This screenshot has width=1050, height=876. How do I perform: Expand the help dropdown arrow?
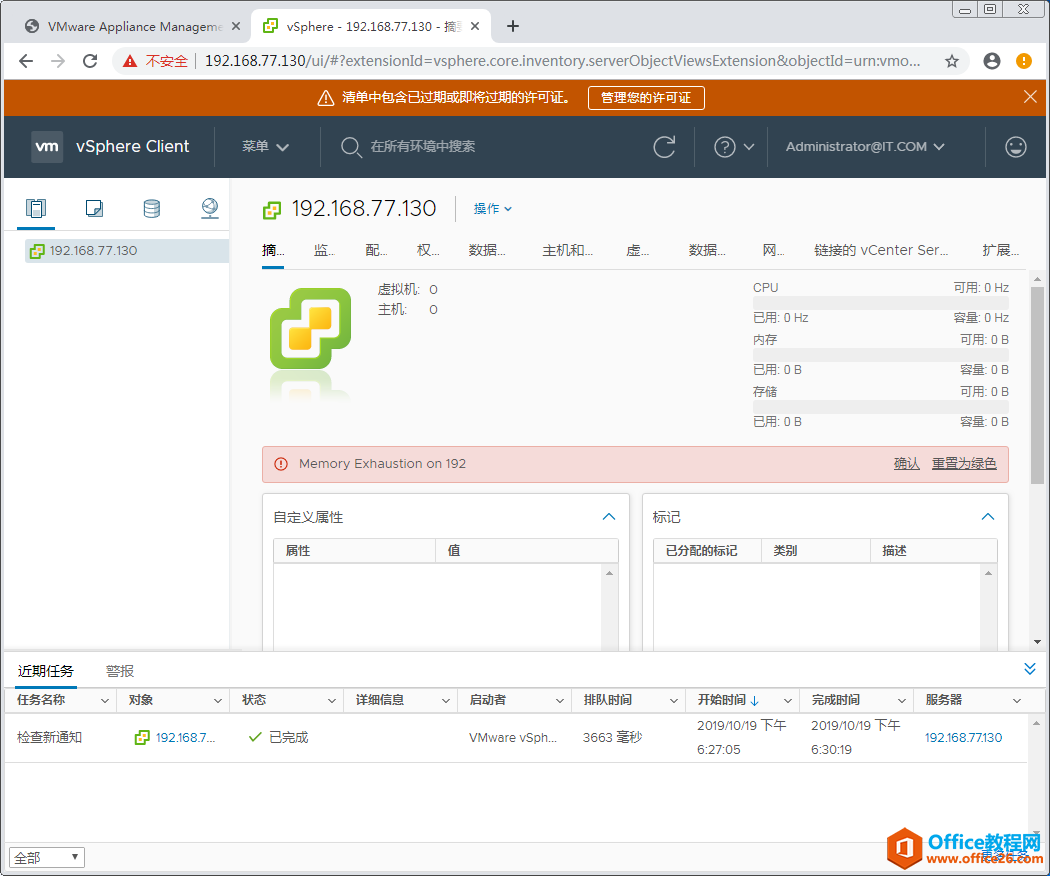tap(749, 147)
